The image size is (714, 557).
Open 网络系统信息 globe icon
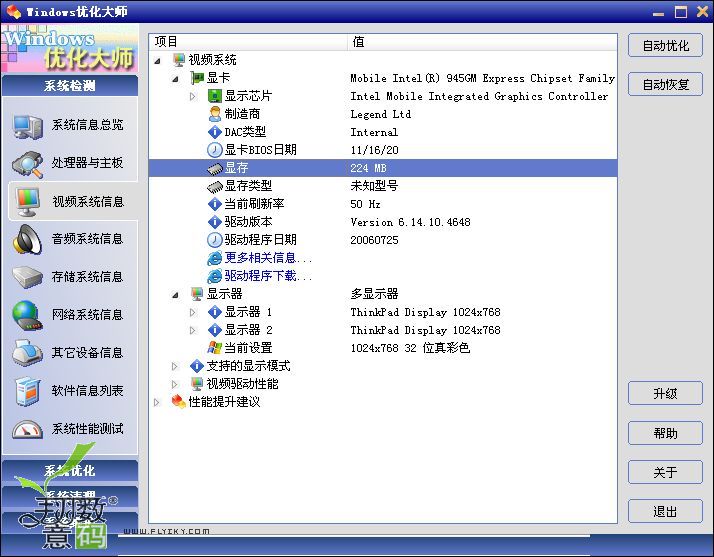27,315
